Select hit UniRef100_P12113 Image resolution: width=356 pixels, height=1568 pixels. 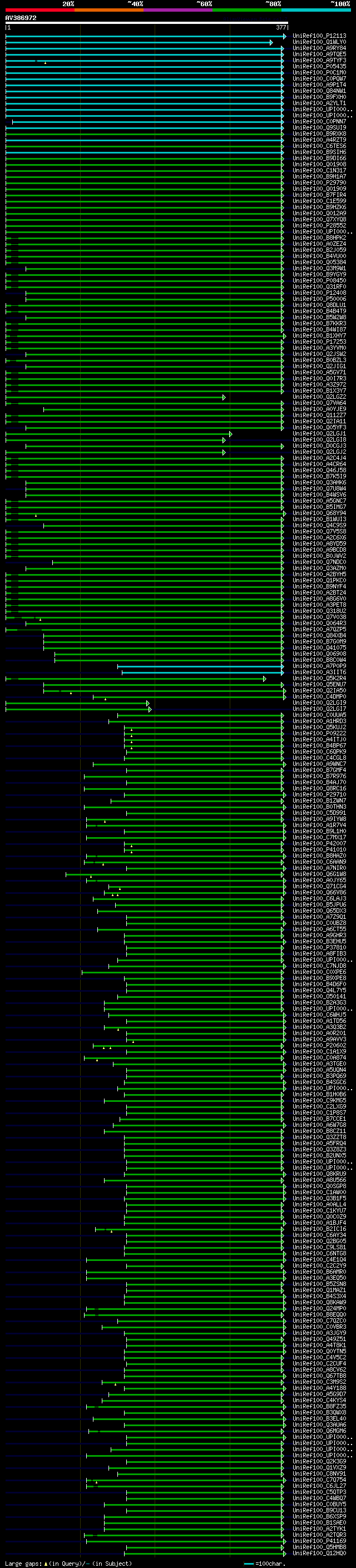click(319, 36)
